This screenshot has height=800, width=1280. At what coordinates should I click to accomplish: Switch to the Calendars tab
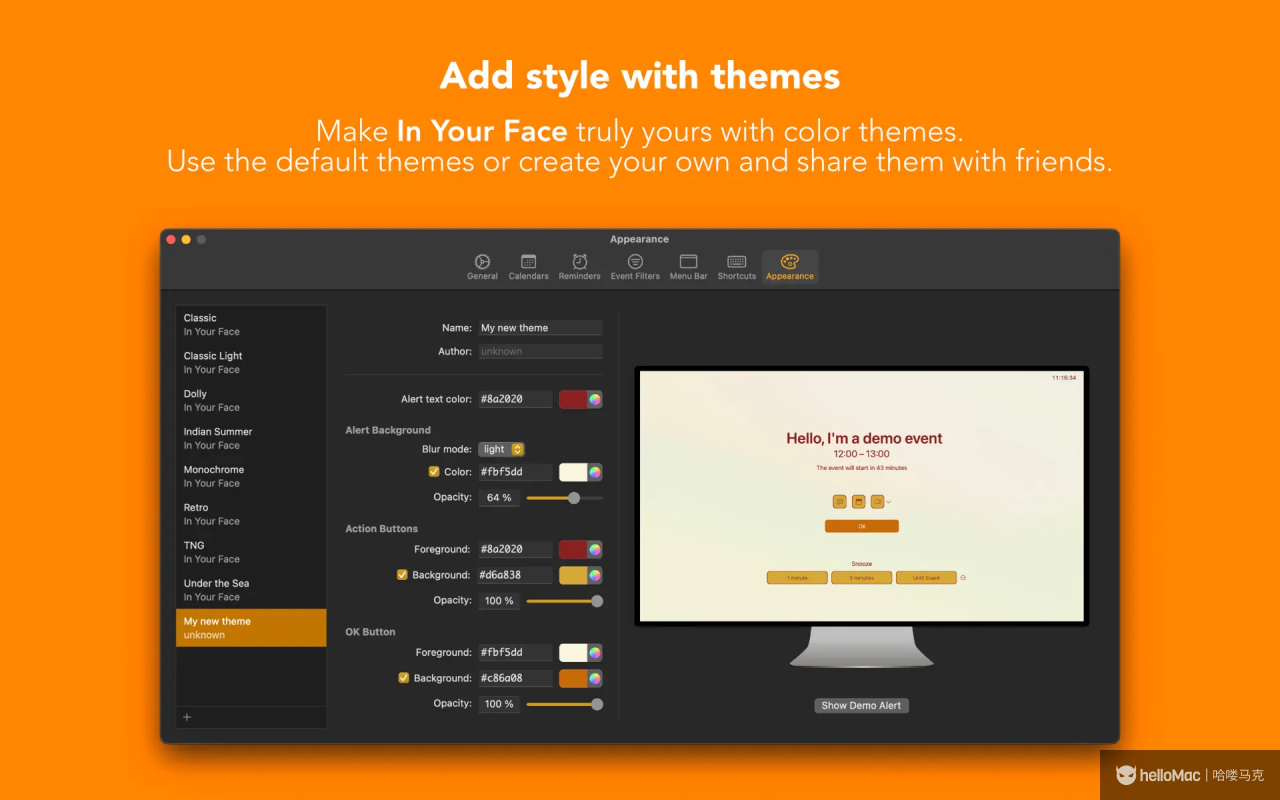pos(528,267)
